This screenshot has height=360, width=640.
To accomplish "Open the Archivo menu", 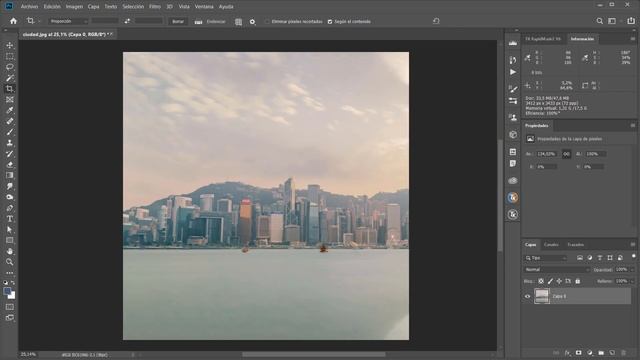I will tap(29, 7).
